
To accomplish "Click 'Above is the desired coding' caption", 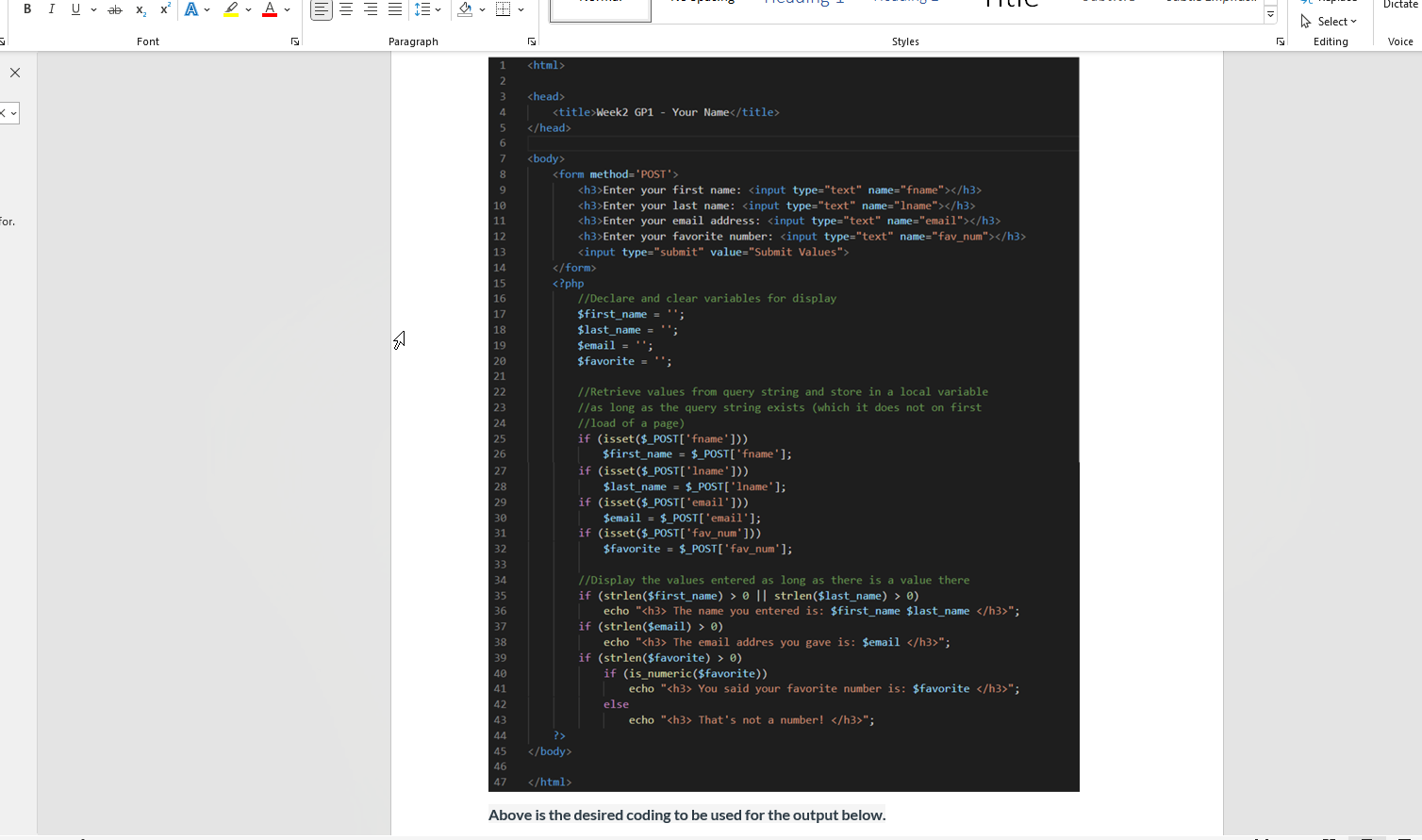I will click(x=686, y=815).
